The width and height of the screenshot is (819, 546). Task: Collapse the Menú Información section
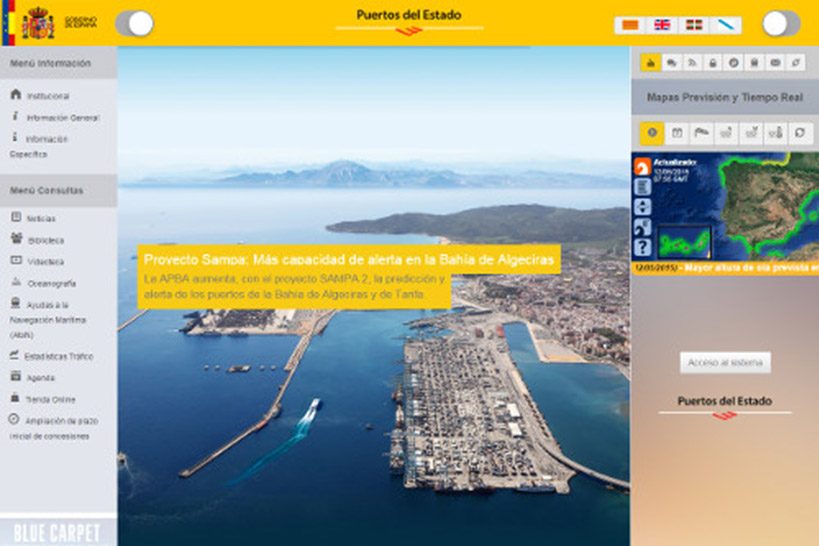58,63
